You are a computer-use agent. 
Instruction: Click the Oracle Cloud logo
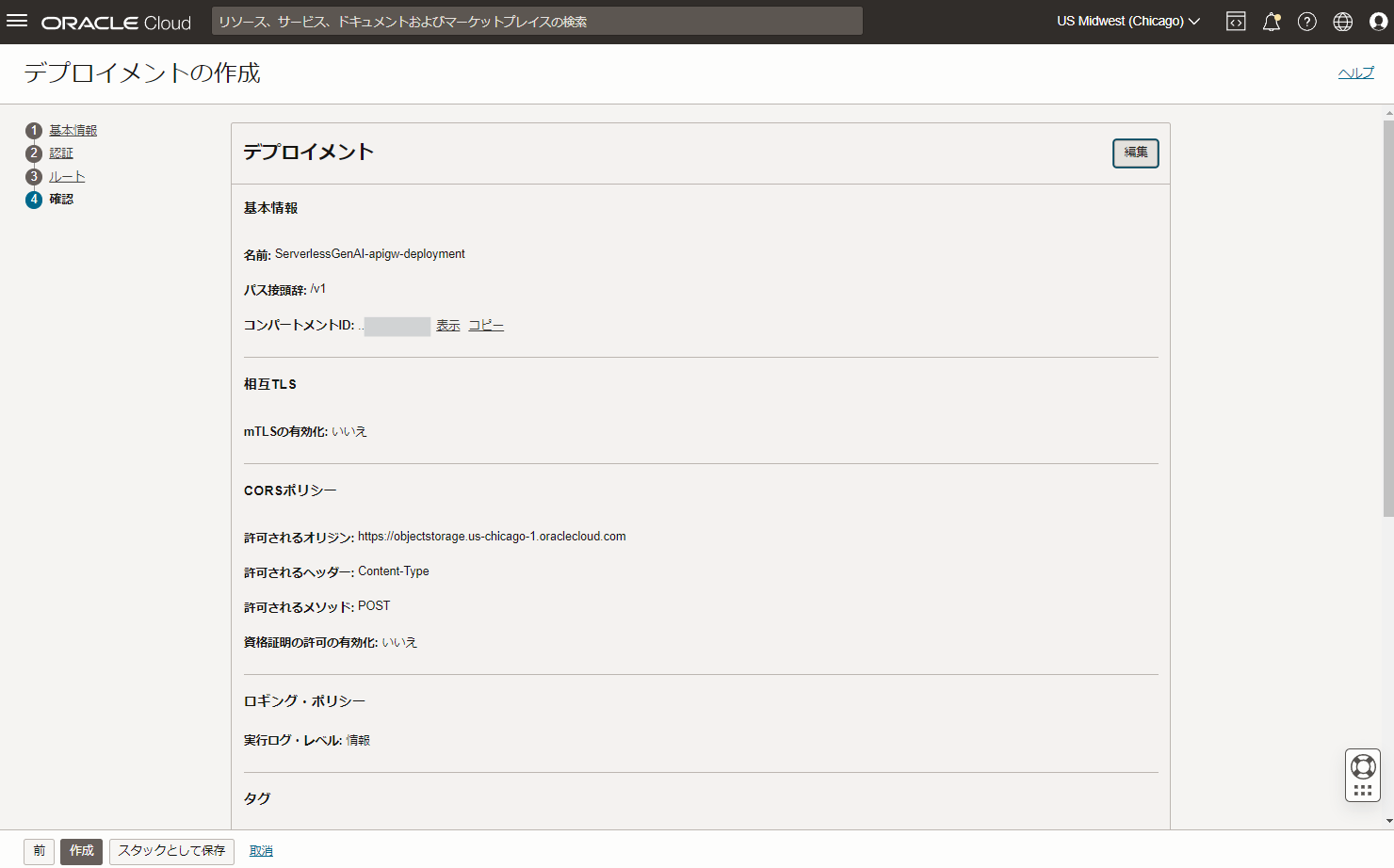tap(116, 23)
